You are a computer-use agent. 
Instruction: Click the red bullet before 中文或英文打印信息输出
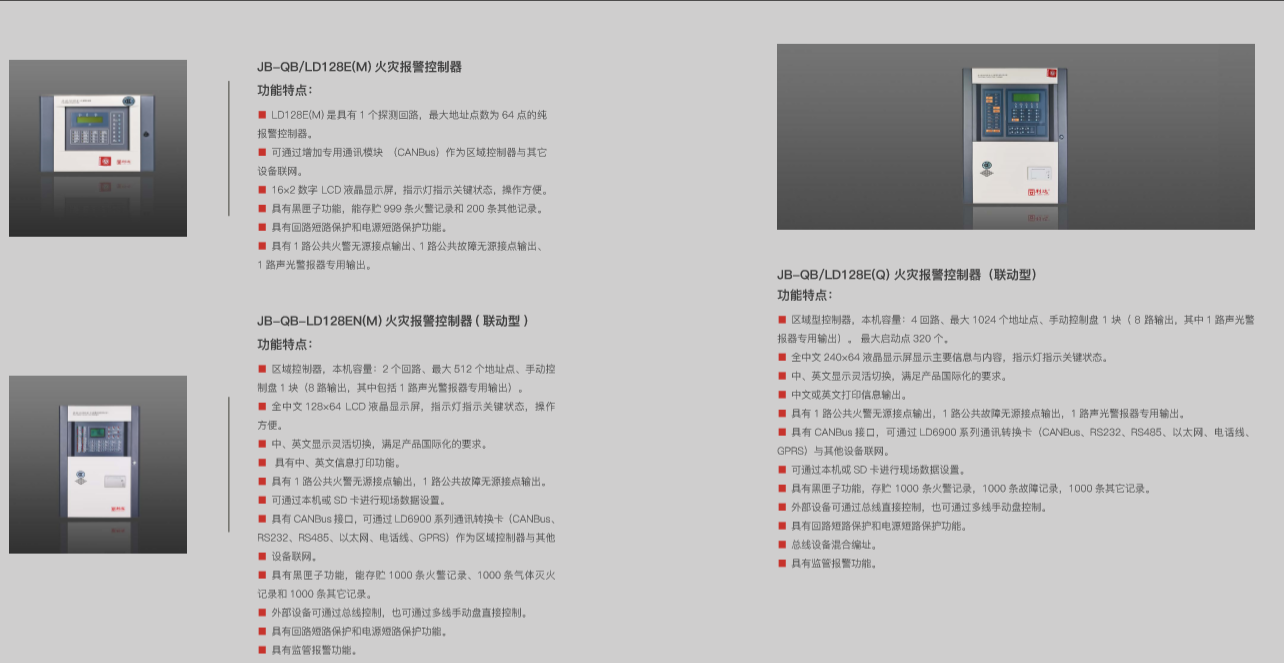point(782,395)
